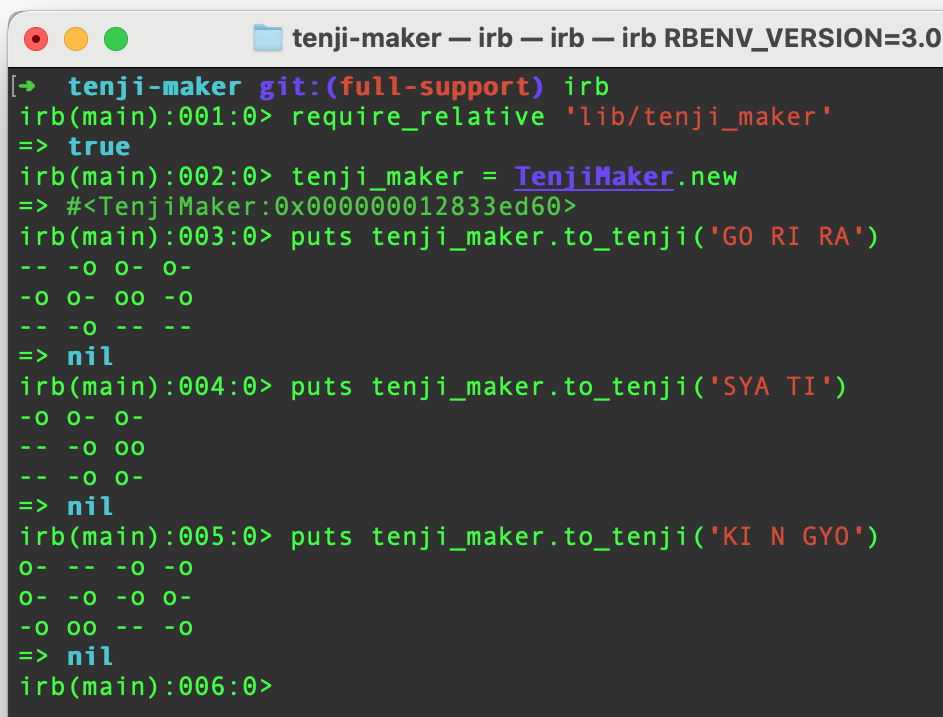
Task: Click 'puts' on line 003
Action: click(x=322, y=238)
